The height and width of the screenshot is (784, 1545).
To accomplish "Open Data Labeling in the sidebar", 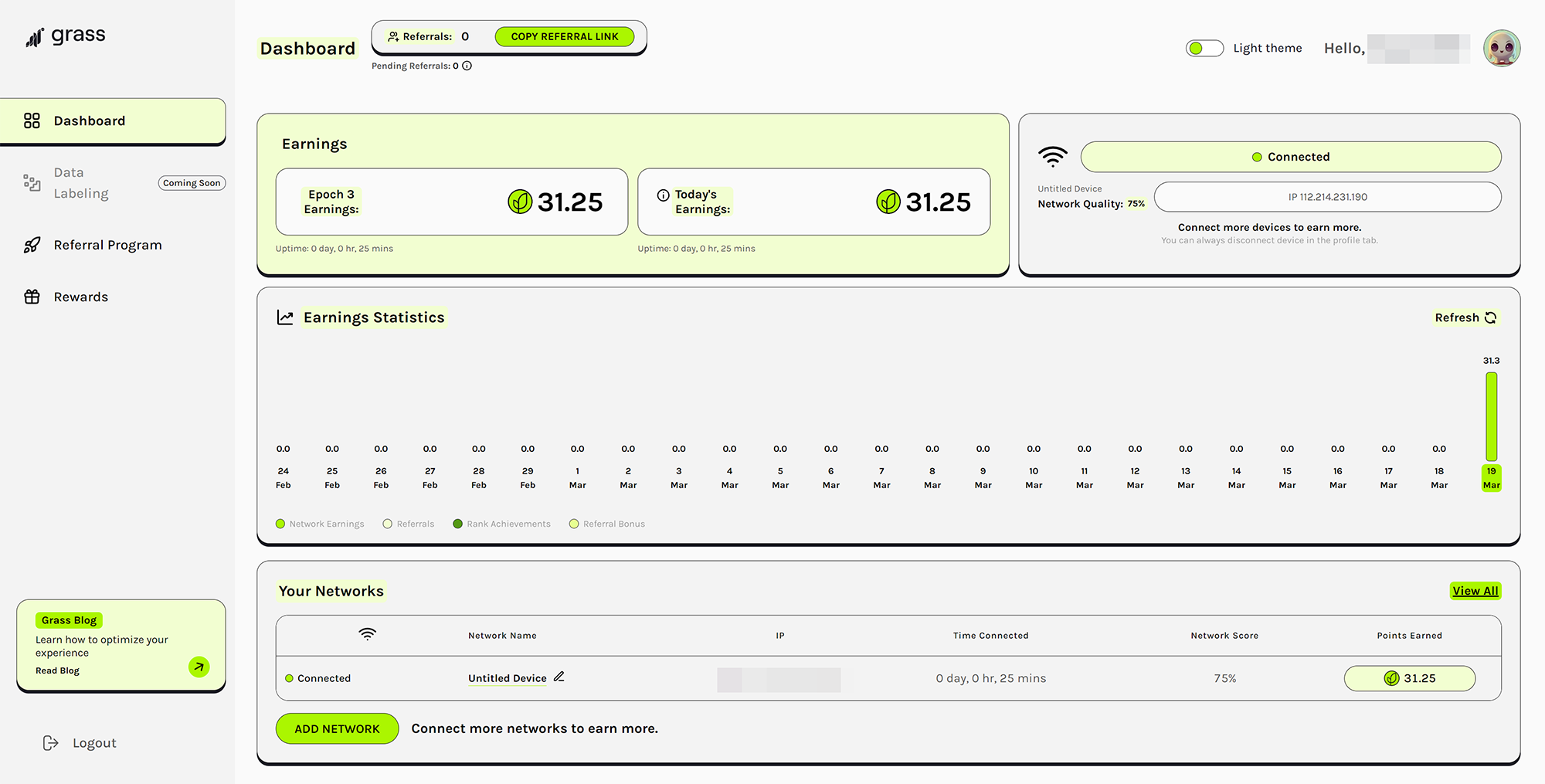I will click(x=81, y=183).
